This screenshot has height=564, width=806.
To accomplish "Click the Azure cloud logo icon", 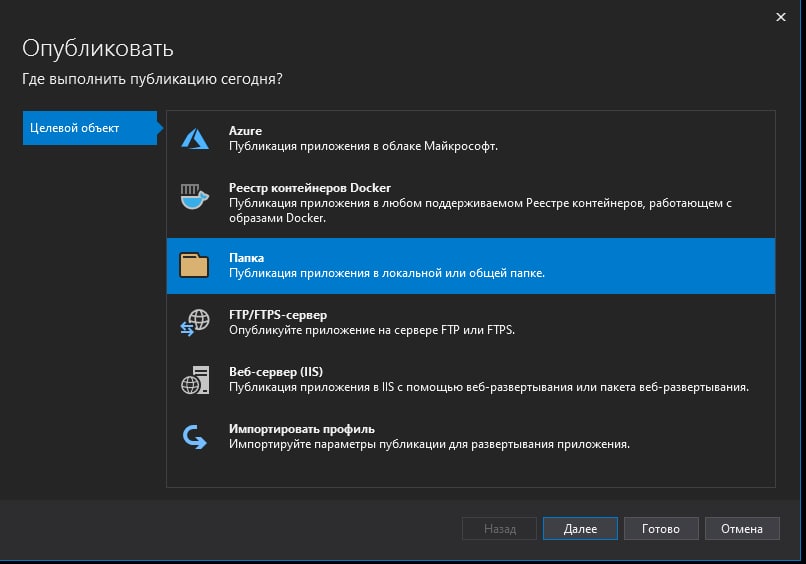I will [x=195, y=139].
